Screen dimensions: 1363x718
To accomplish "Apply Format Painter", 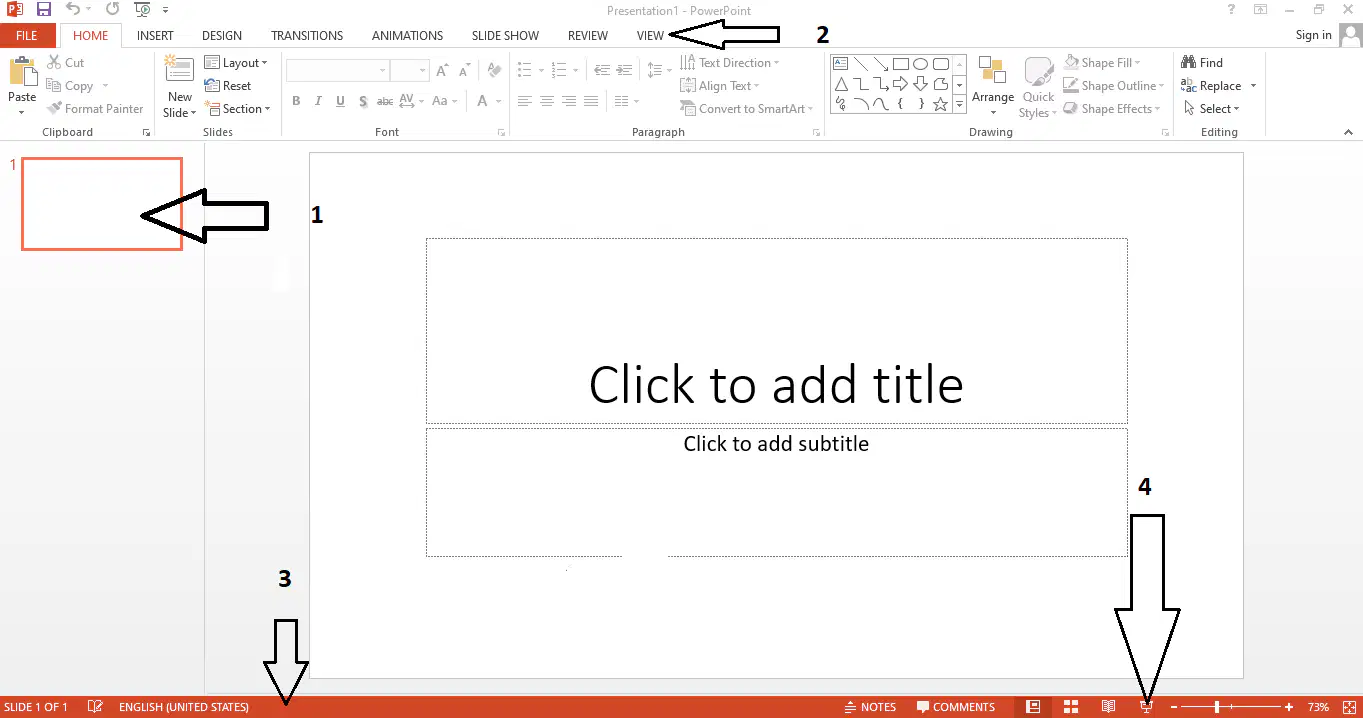I will point(95,108).
